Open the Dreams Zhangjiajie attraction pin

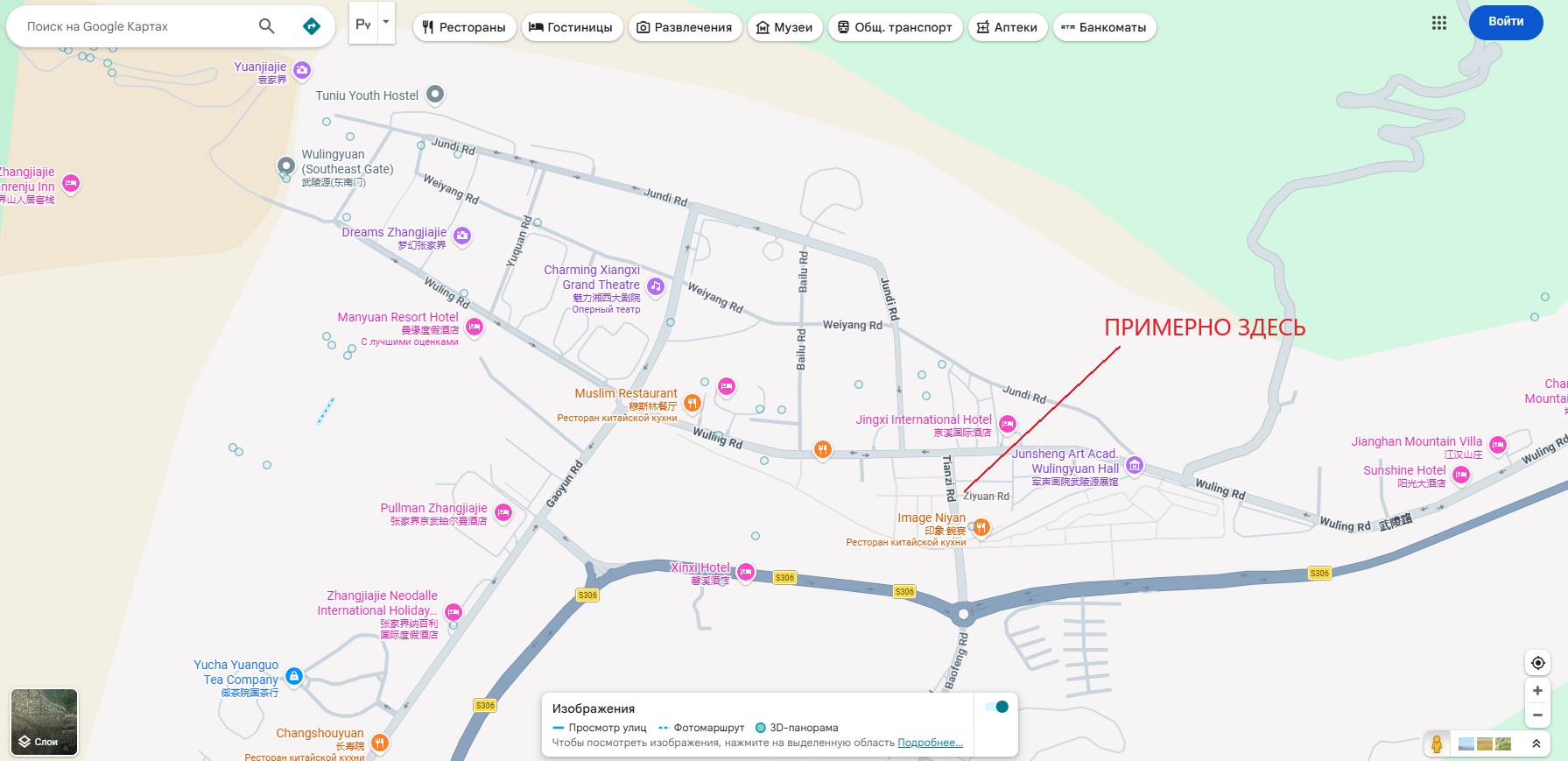[x=462, y=236]
